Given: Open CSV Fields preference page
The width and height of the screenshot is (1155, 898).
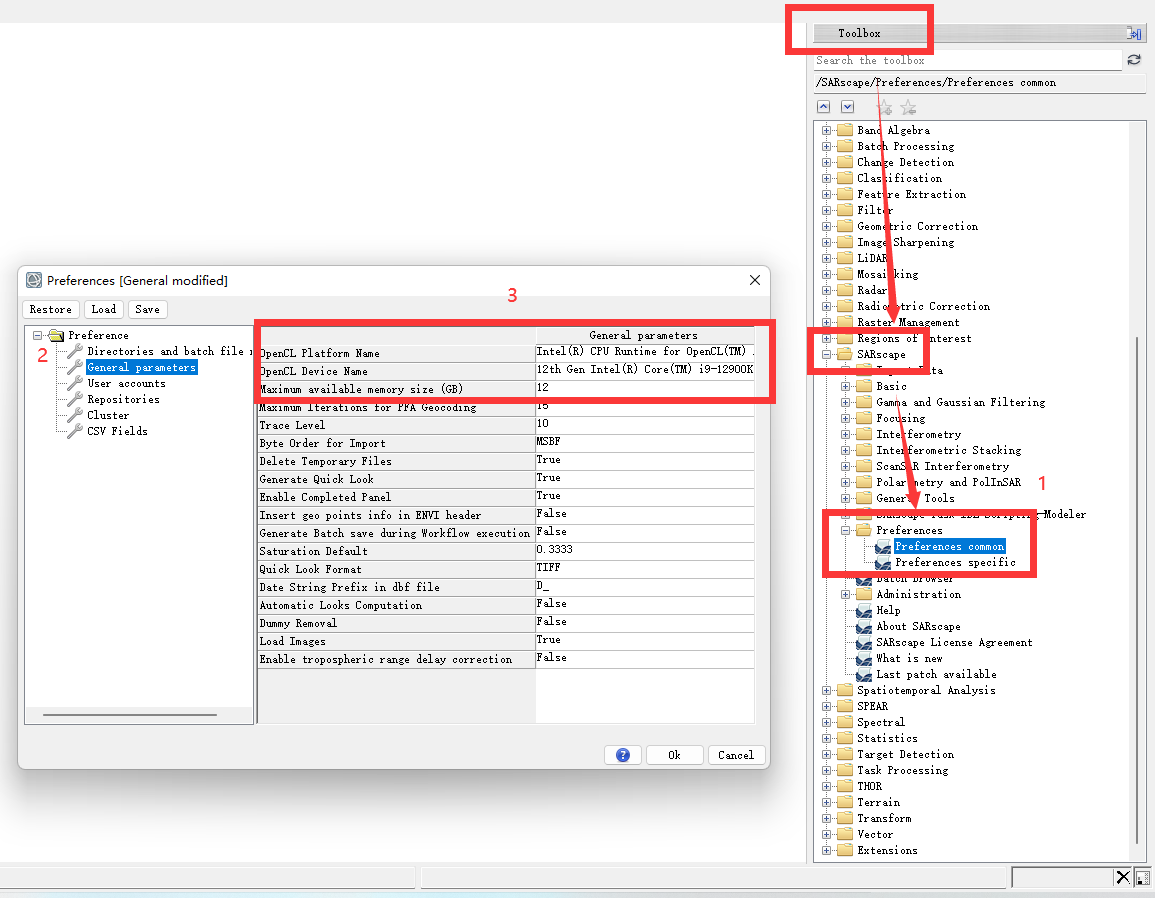Looking at the screenshot, I should click(117, 431).
